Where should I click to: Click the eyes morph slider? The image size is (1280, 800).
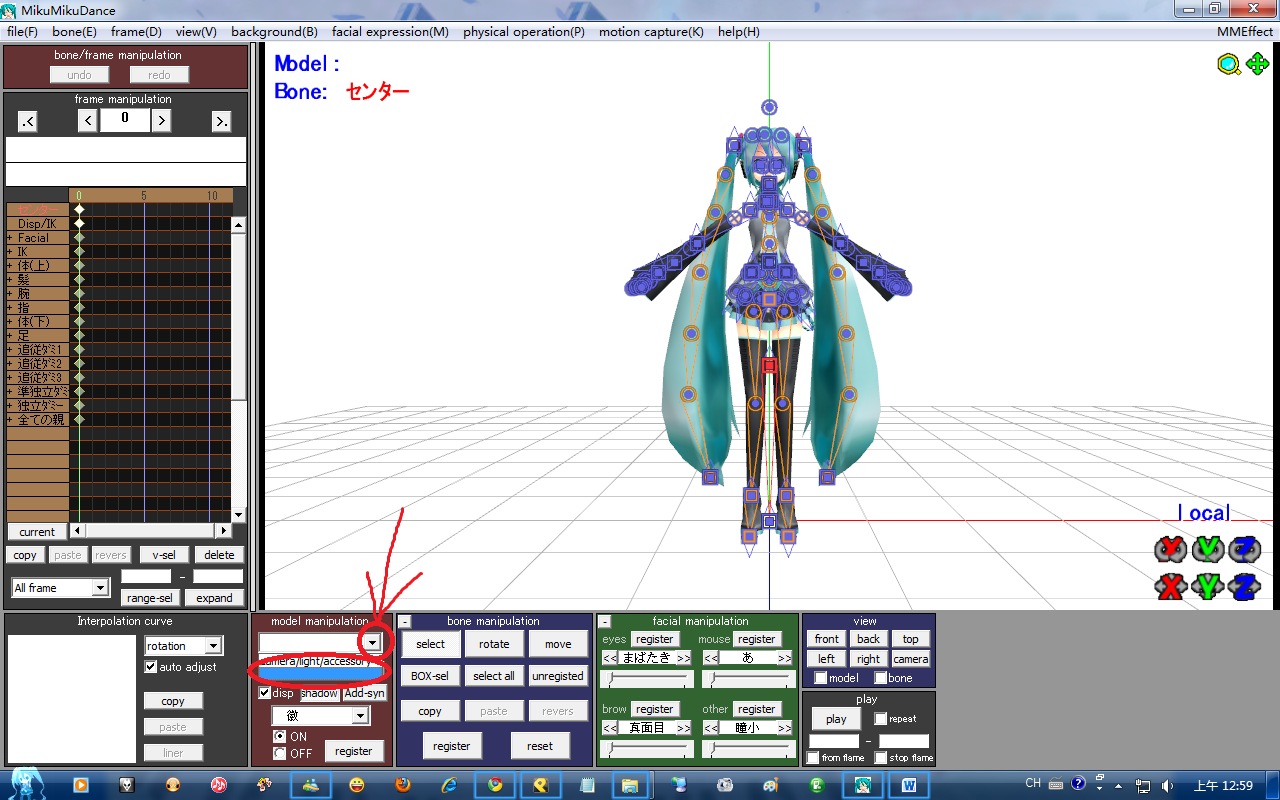pos(646,680)
